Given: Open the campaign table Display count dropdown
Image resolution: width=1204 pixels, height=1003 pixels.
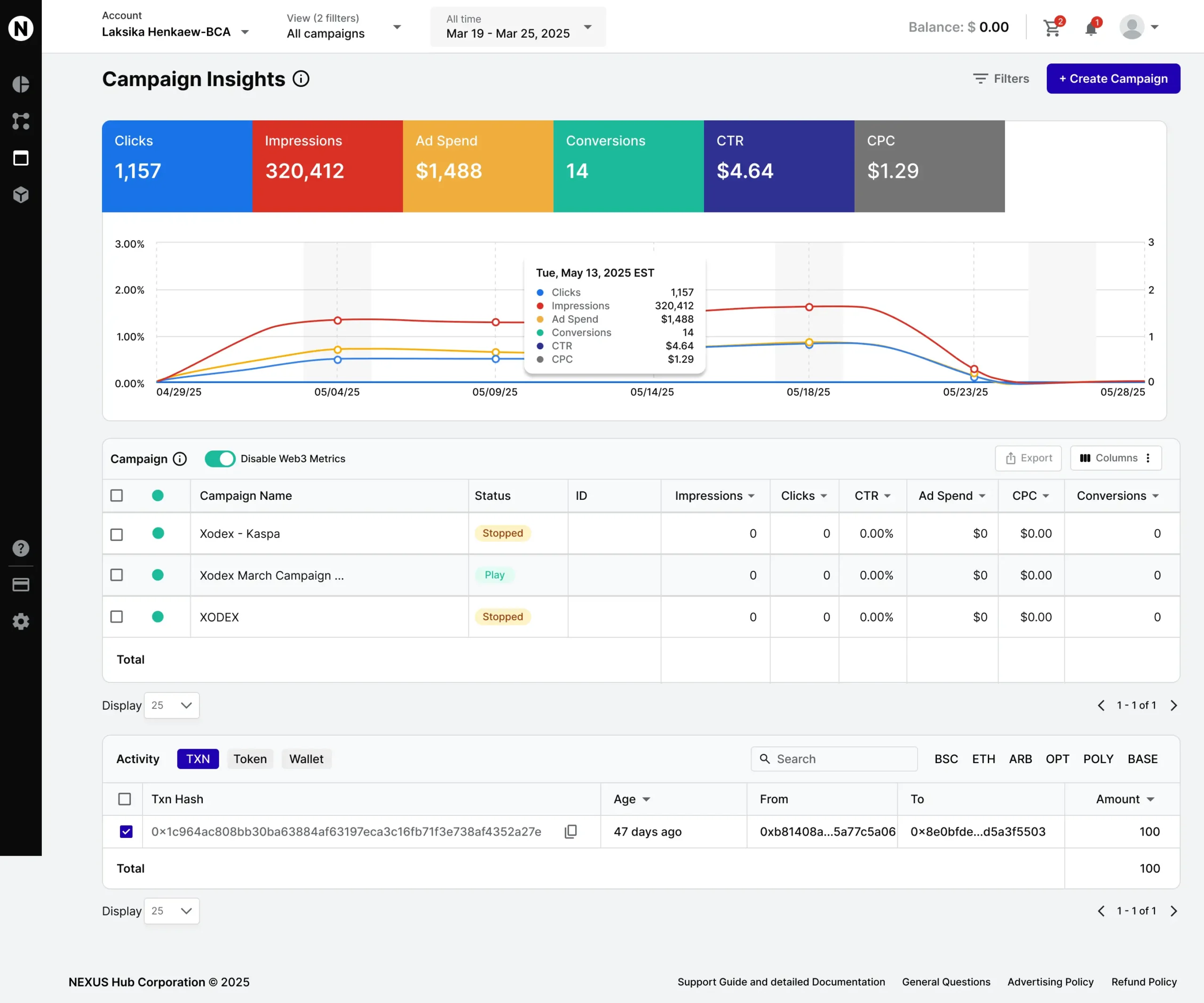Looking at the screenshot, I should 171,705.
